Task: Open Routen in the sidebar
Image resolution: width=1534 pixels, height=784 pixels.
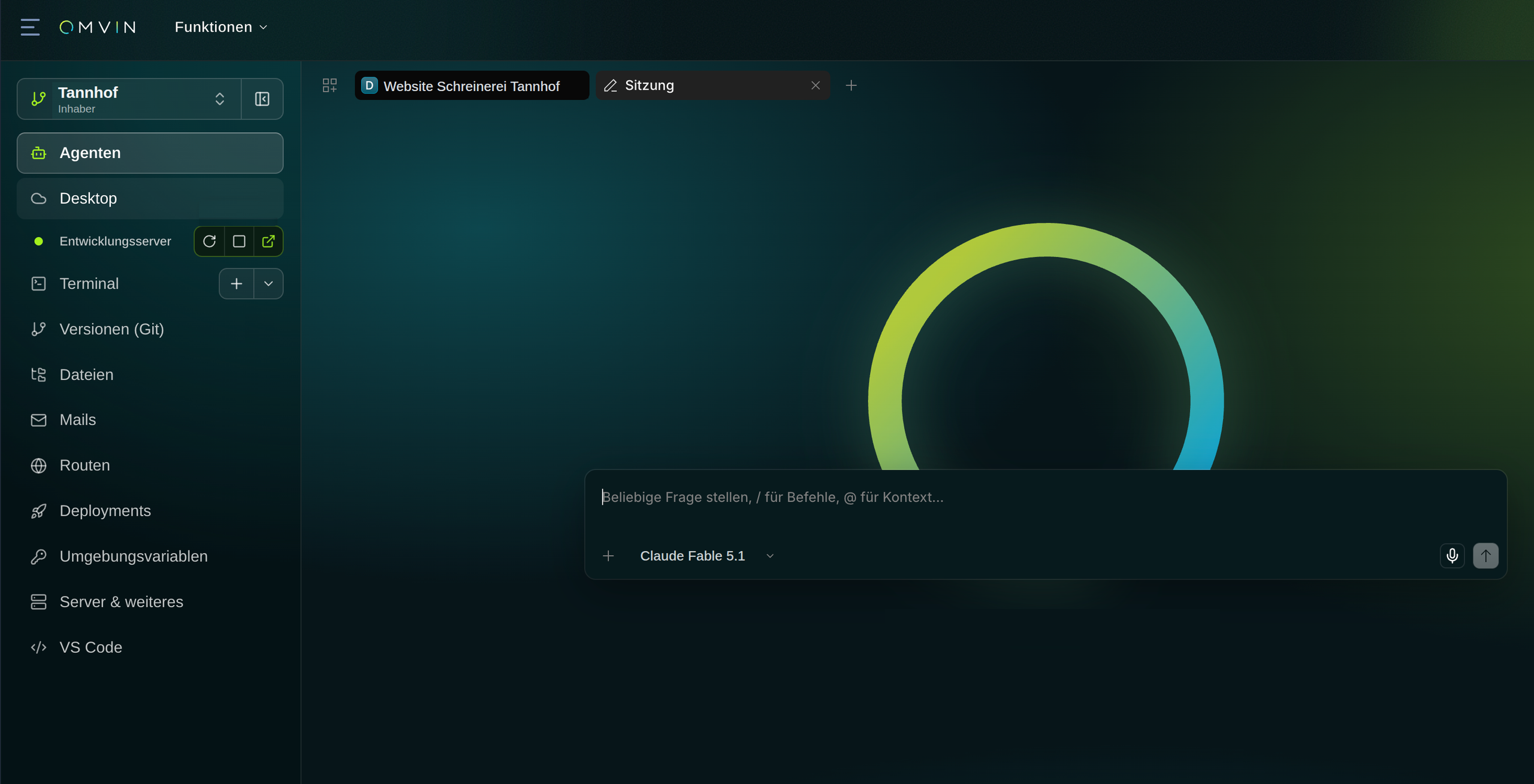Action: click(x=150, y=465)
